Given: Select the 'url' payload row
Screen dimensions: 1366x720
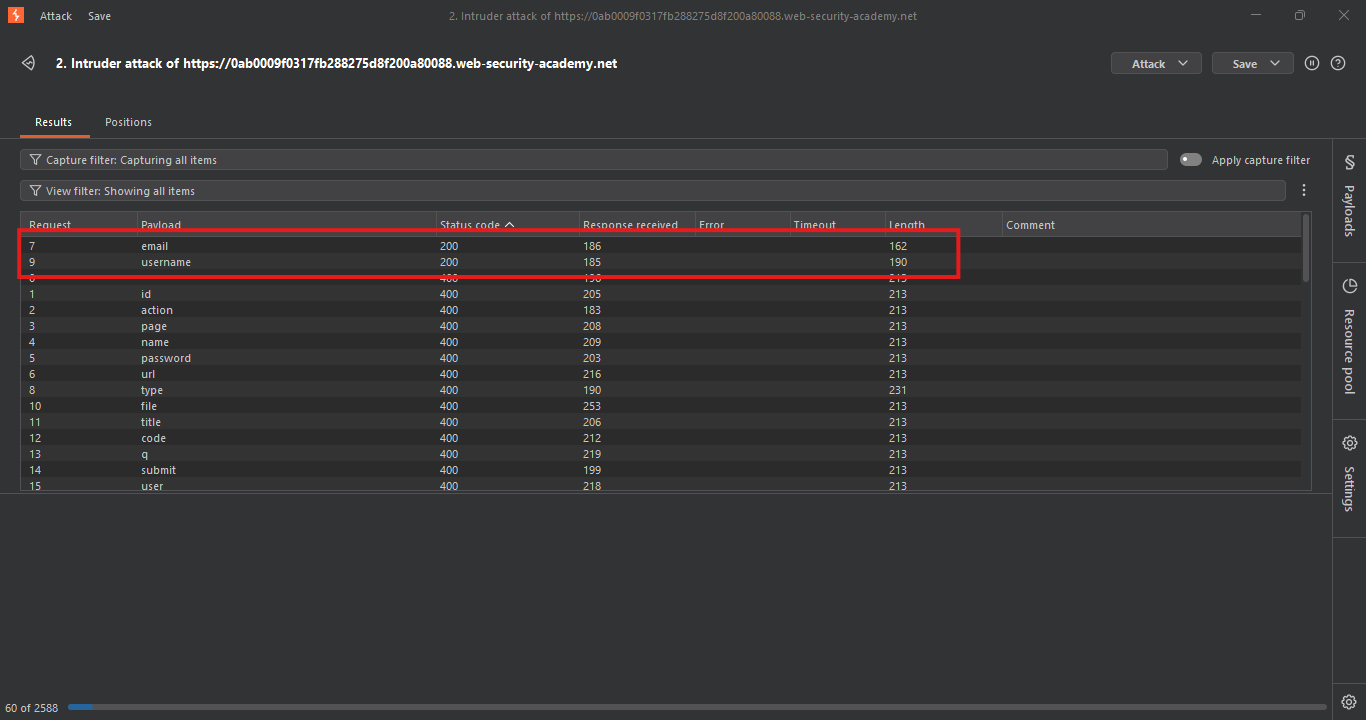Looking at the screenshot, I should pyautogui.click(x=660, y=374).
